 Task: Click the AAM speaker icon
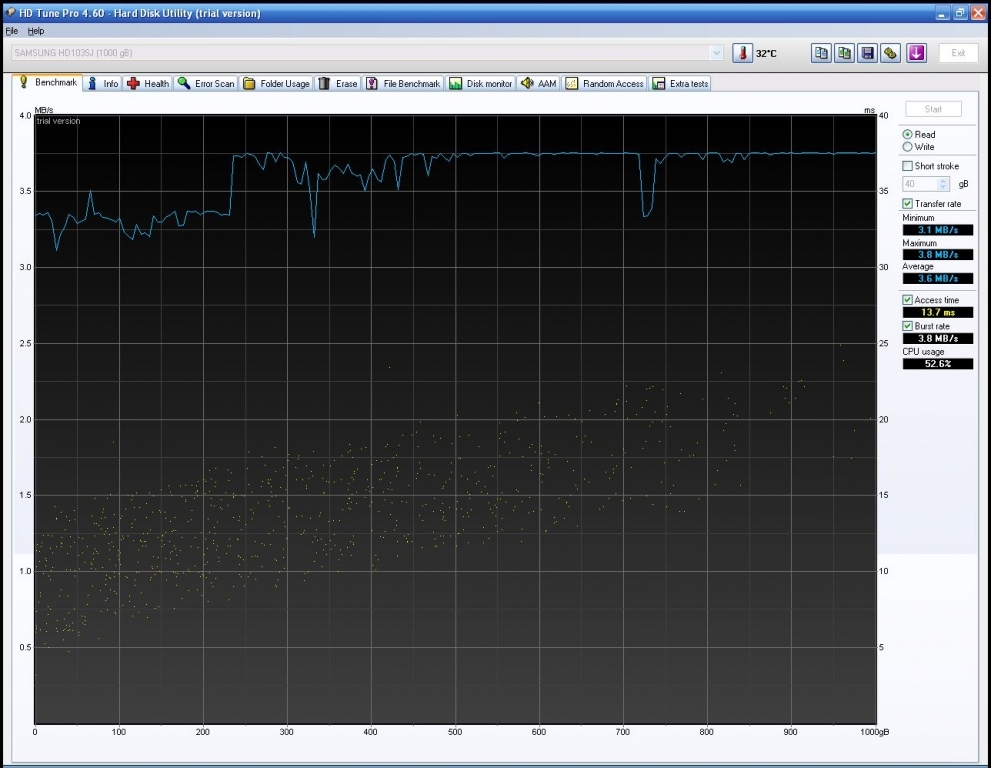pos(527,83)
